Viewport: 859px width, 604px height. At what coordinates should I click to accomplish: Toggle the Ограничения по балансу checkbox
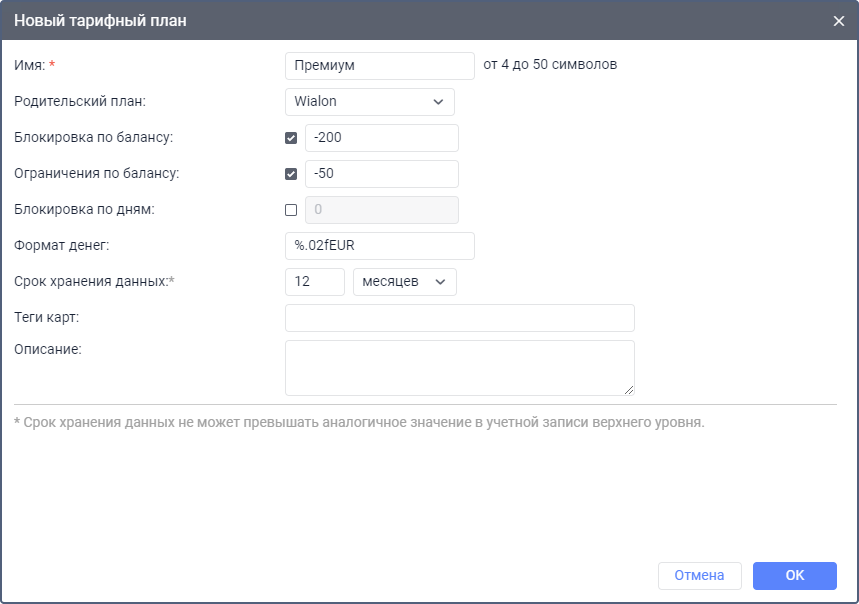(x=291, y=174)
